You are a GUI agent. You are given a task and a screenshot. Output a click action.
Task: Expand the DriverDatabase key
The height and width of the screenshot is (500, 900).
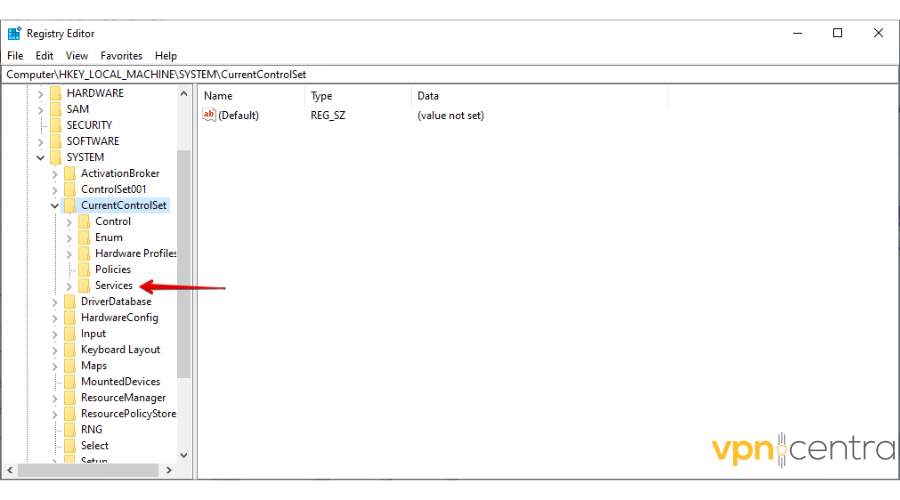click(x=55, y=302)
